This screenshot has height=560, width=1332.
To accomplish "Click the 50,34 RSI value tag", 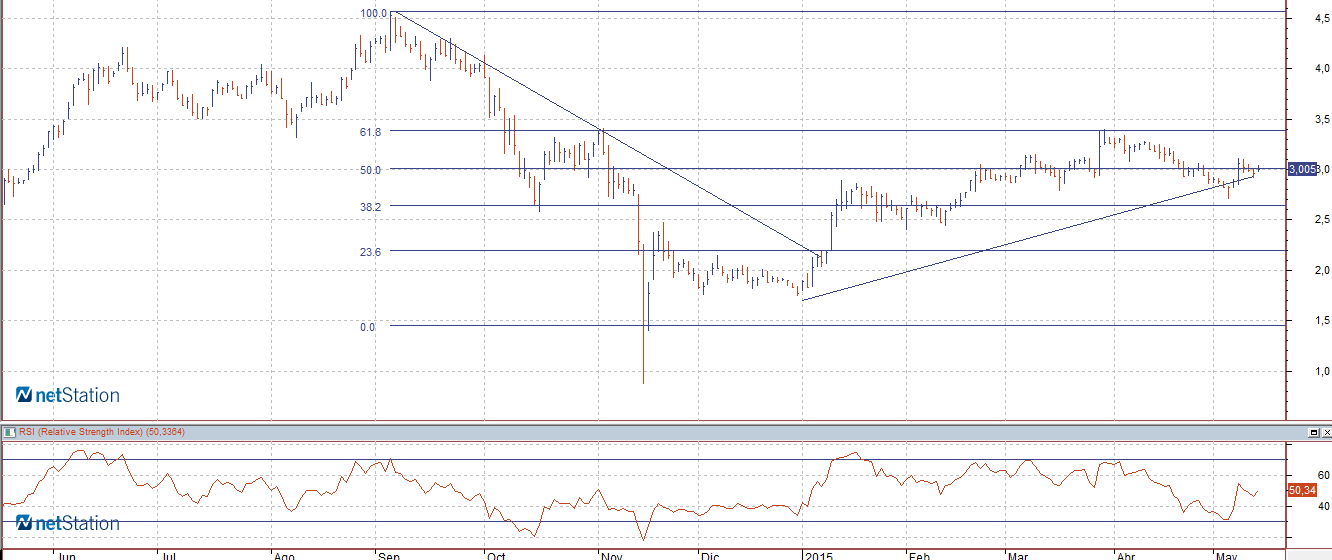I will tap(1301, 490).
